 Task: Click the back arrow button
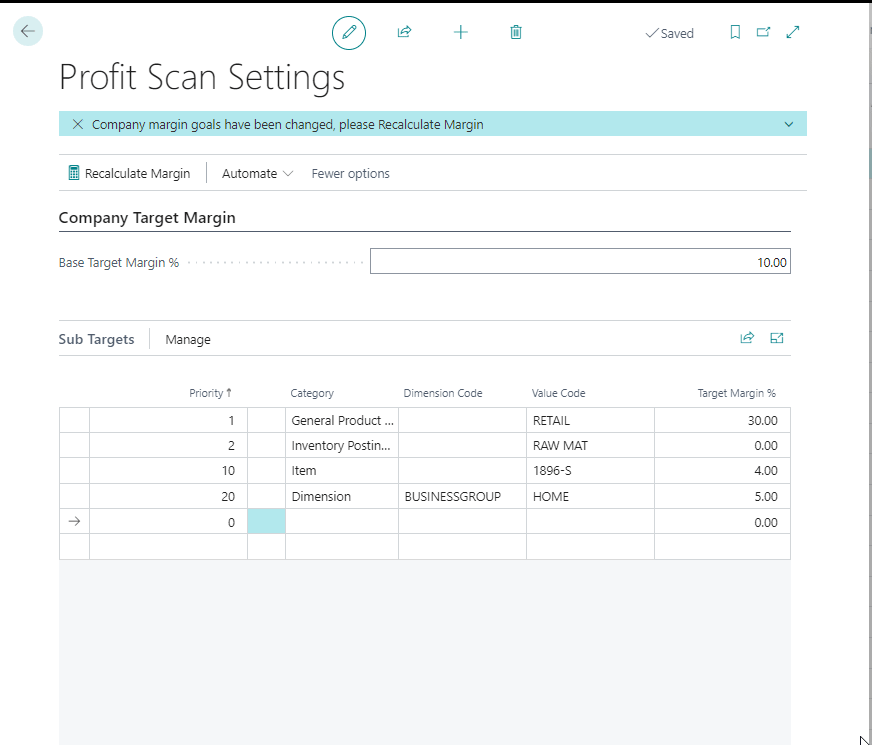click(x=27, y=31)
